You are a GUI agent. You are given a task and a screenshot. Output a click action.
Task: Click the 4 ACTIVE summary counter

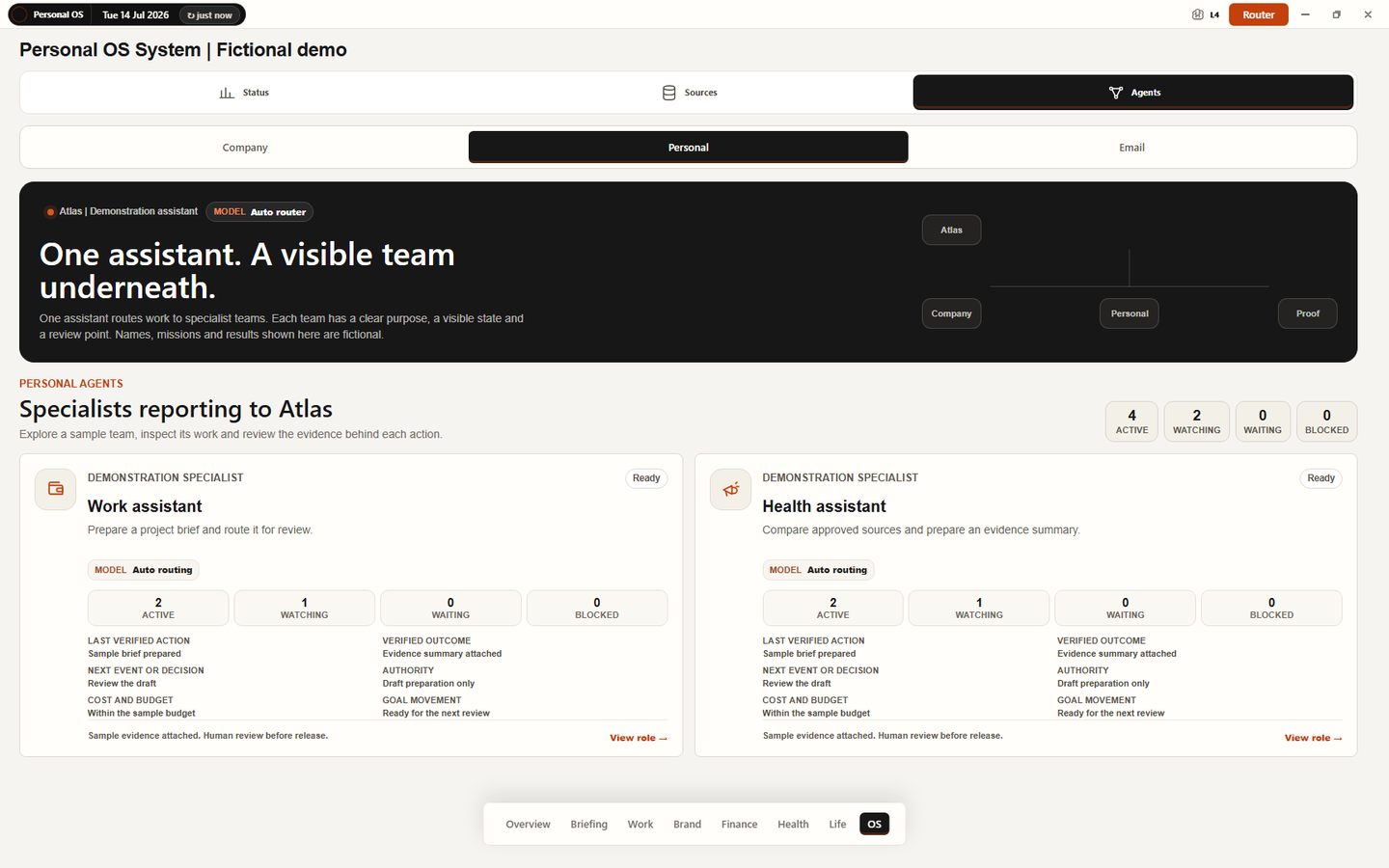coord(1131,421)
